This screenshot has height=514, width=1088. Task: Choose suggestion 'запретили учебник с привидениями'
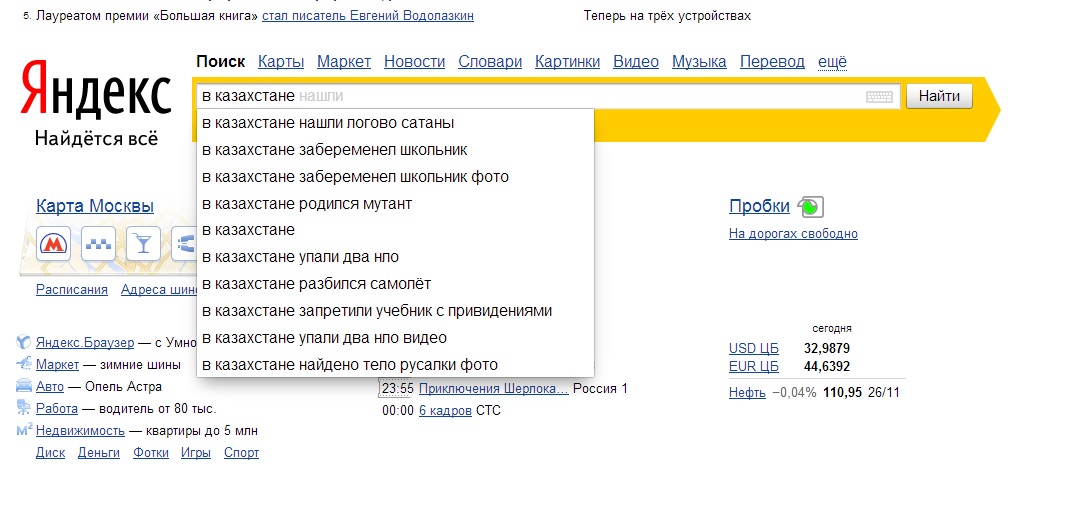pos(396,311)
